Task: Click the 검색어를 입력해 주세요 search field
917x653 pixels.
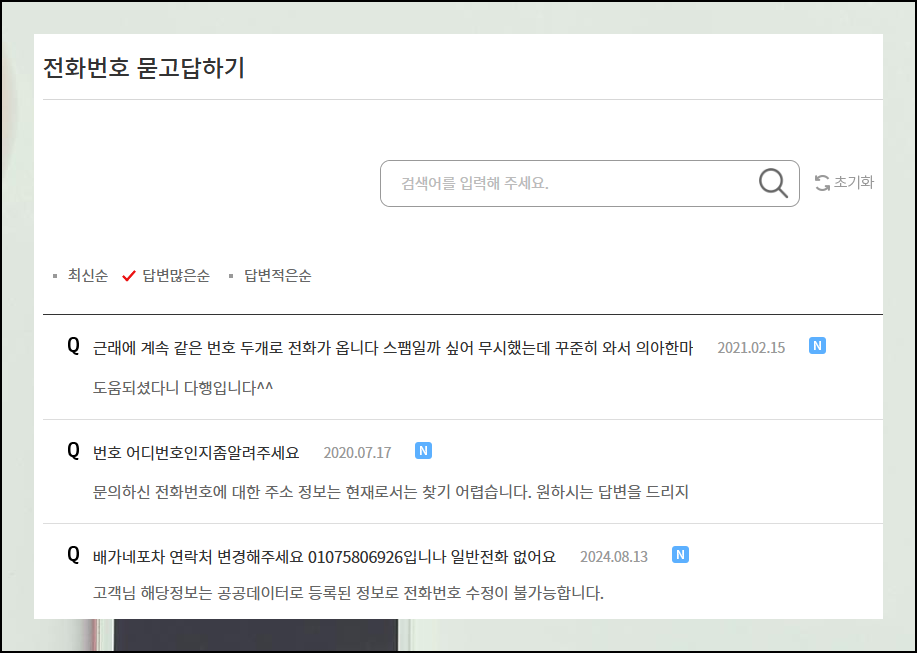Action: pyautogui.click(x=590, y=184)
